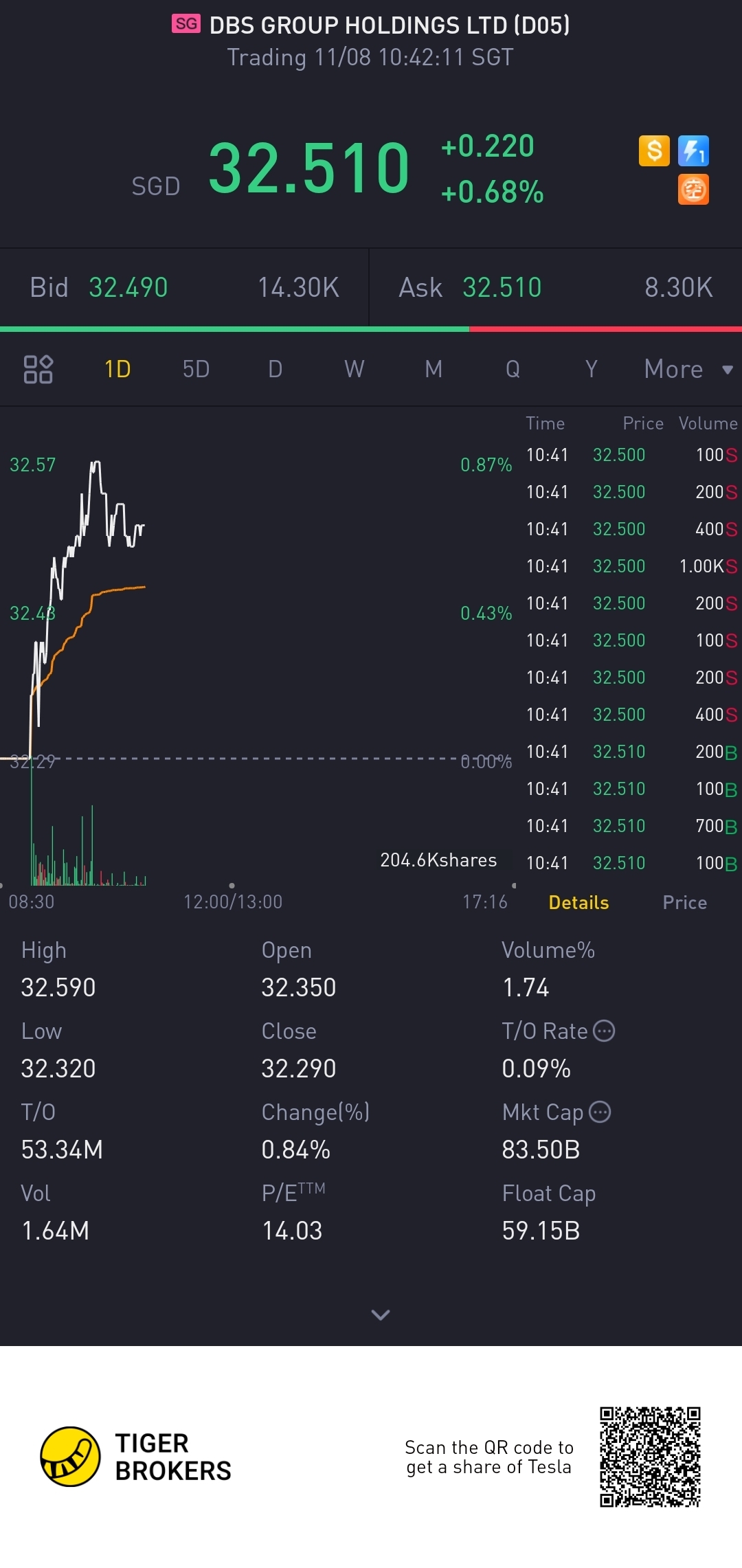Tap the Close value 32.290
This screenshot has height=1568, width=742.
pyautogui.click(x=299, y=1068)
